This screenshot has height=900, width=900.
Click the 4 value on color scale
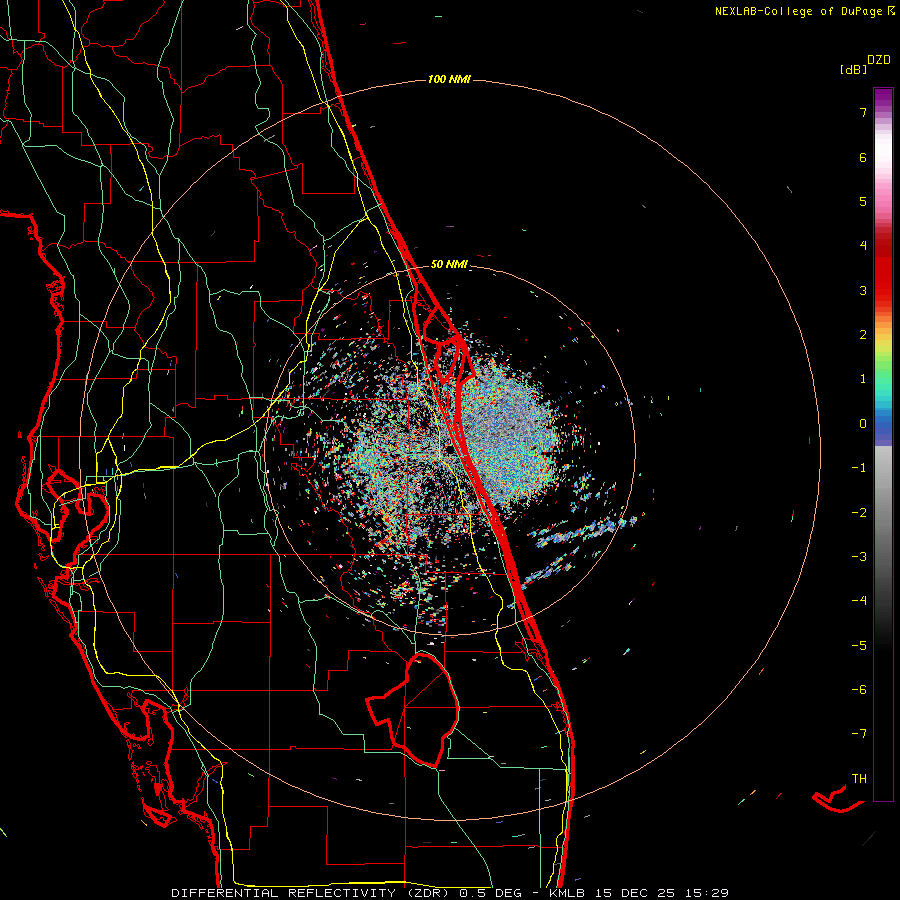click(863, 246)
